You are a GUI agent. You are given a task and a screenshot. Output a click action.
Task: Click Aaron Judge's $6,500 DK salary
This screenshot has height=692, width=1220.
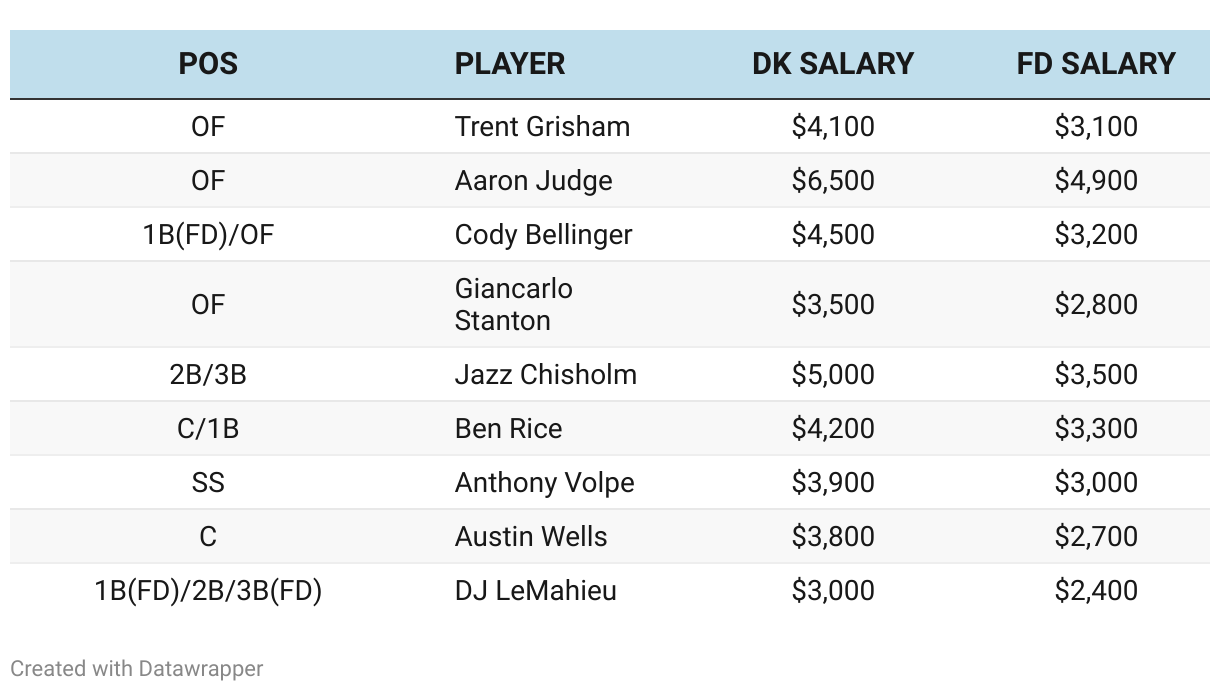[832, 181]
